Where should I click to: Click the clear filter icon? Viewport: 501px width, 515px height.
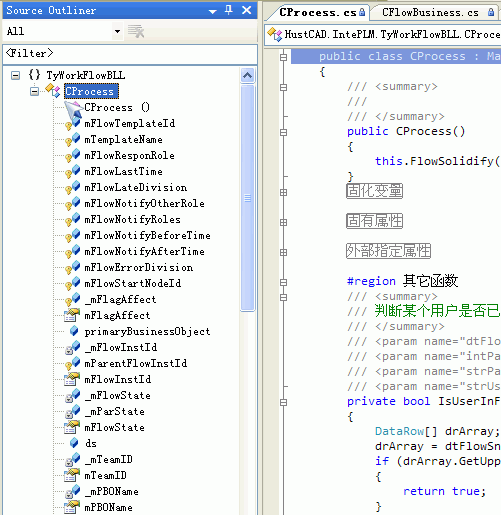(x=136, y=31)
